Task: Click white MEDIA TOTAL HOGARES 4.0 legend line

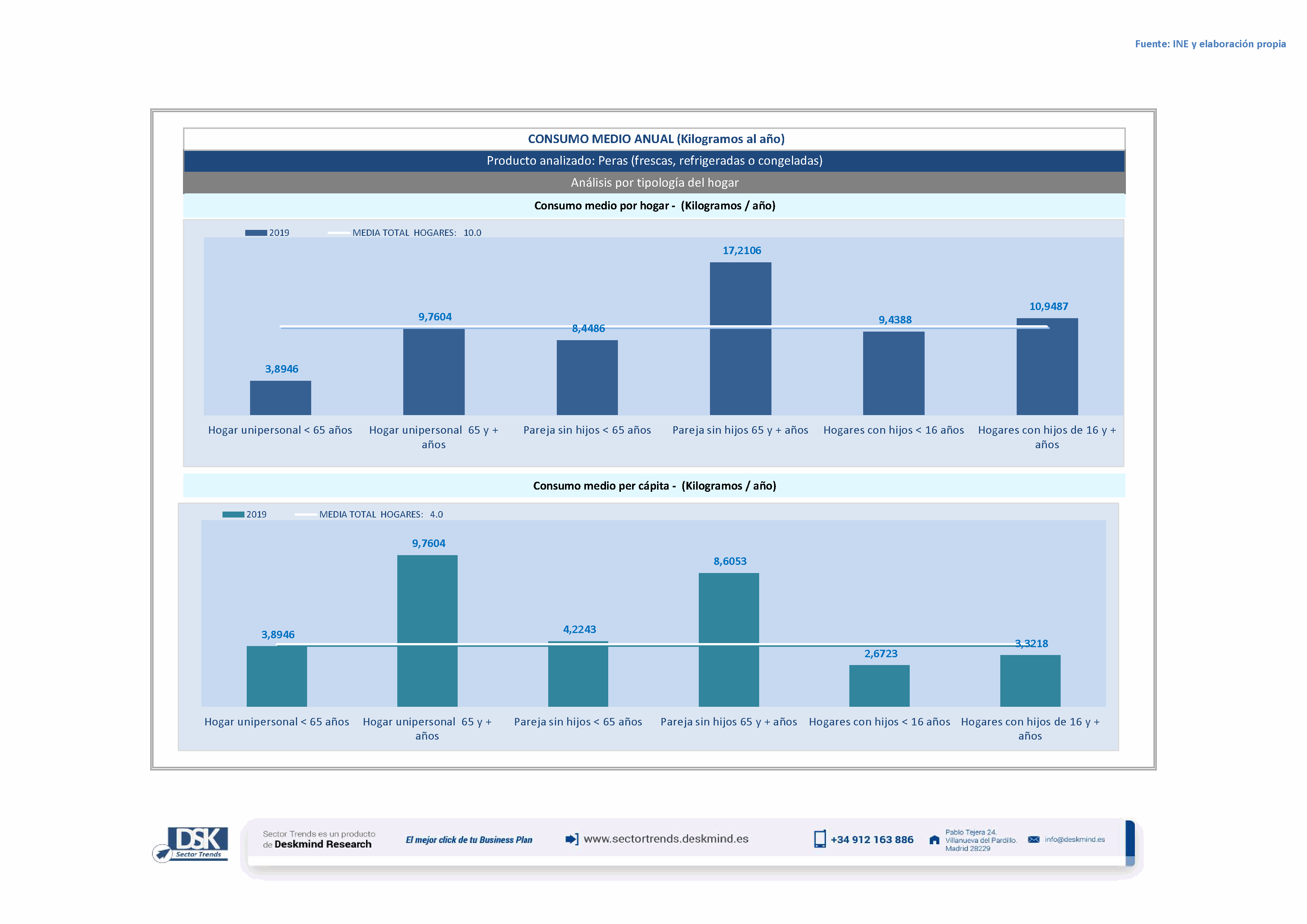Action: tap(306, 514)
